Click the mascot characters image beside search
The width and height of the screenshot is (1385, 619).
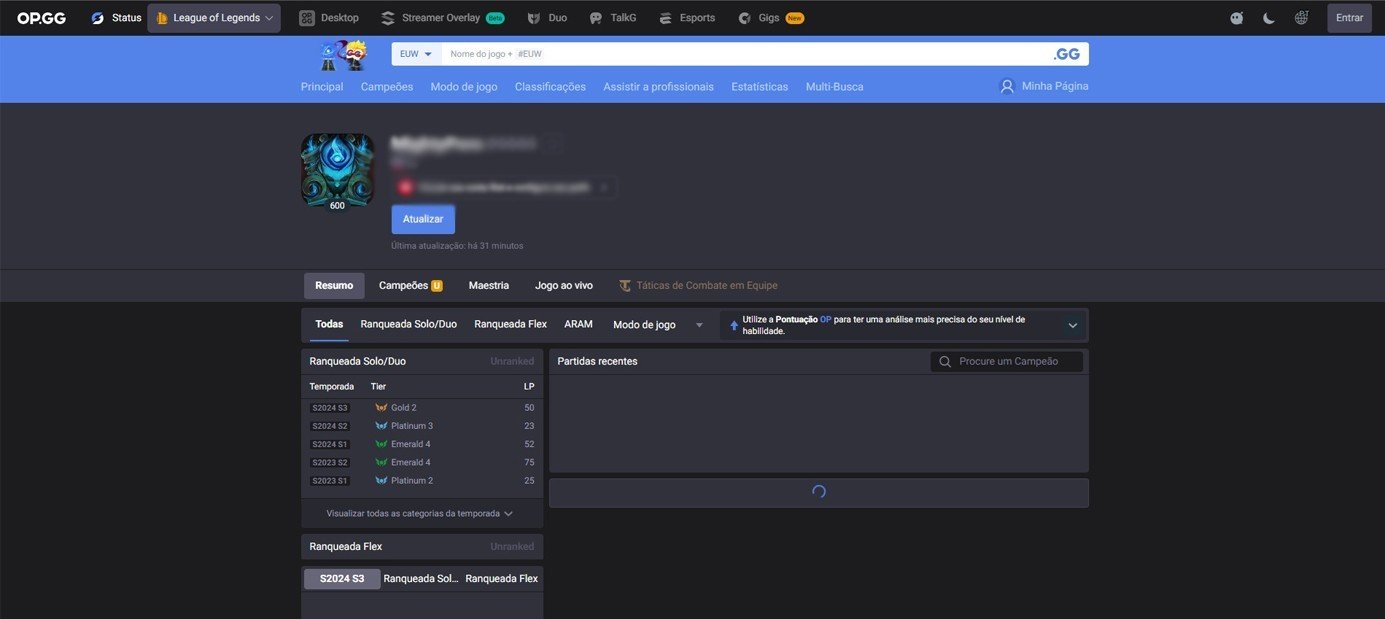[343, 55]
